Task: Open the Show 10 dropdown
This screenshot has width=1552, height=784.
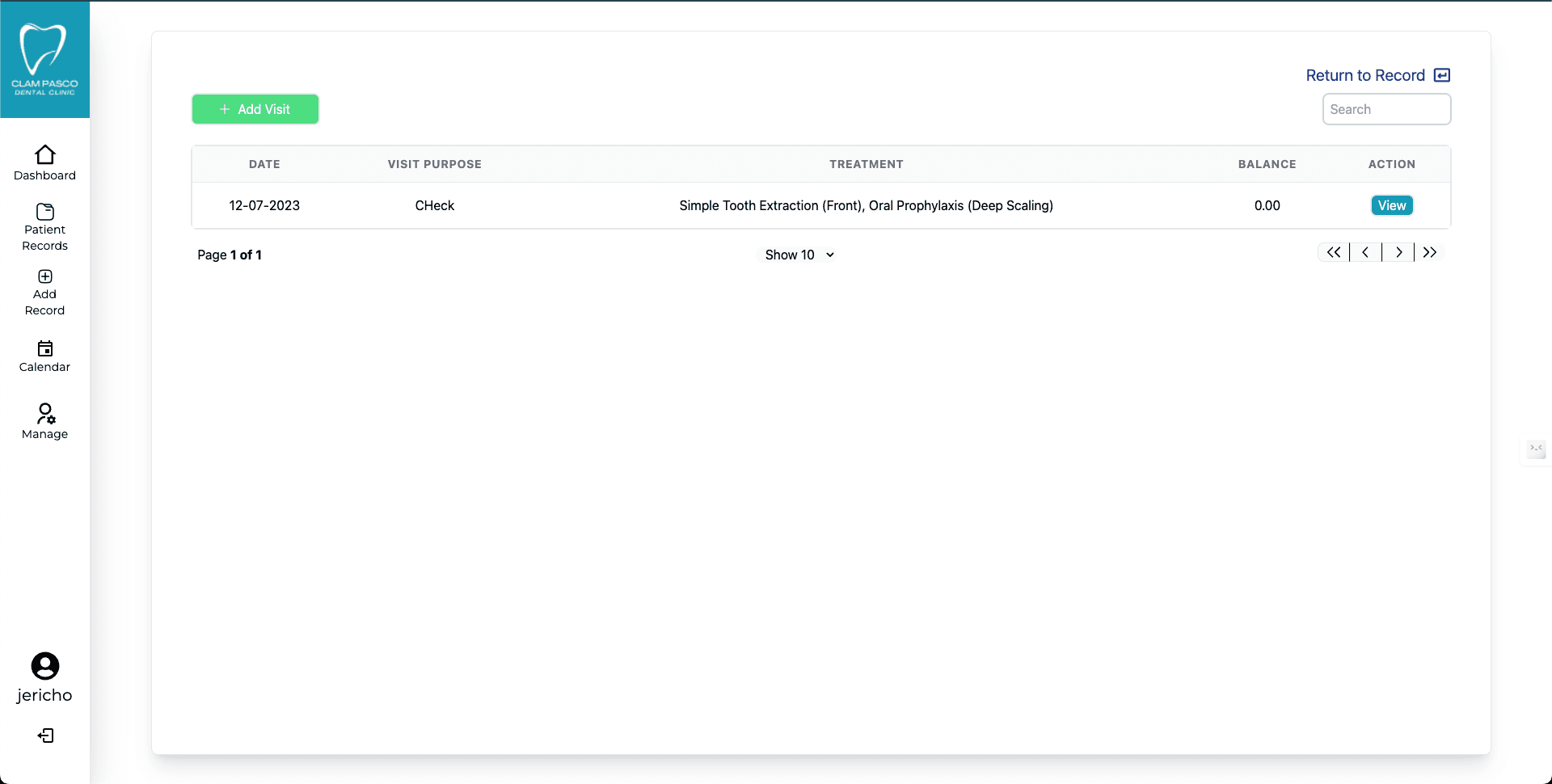Action: tap(798, 255)
